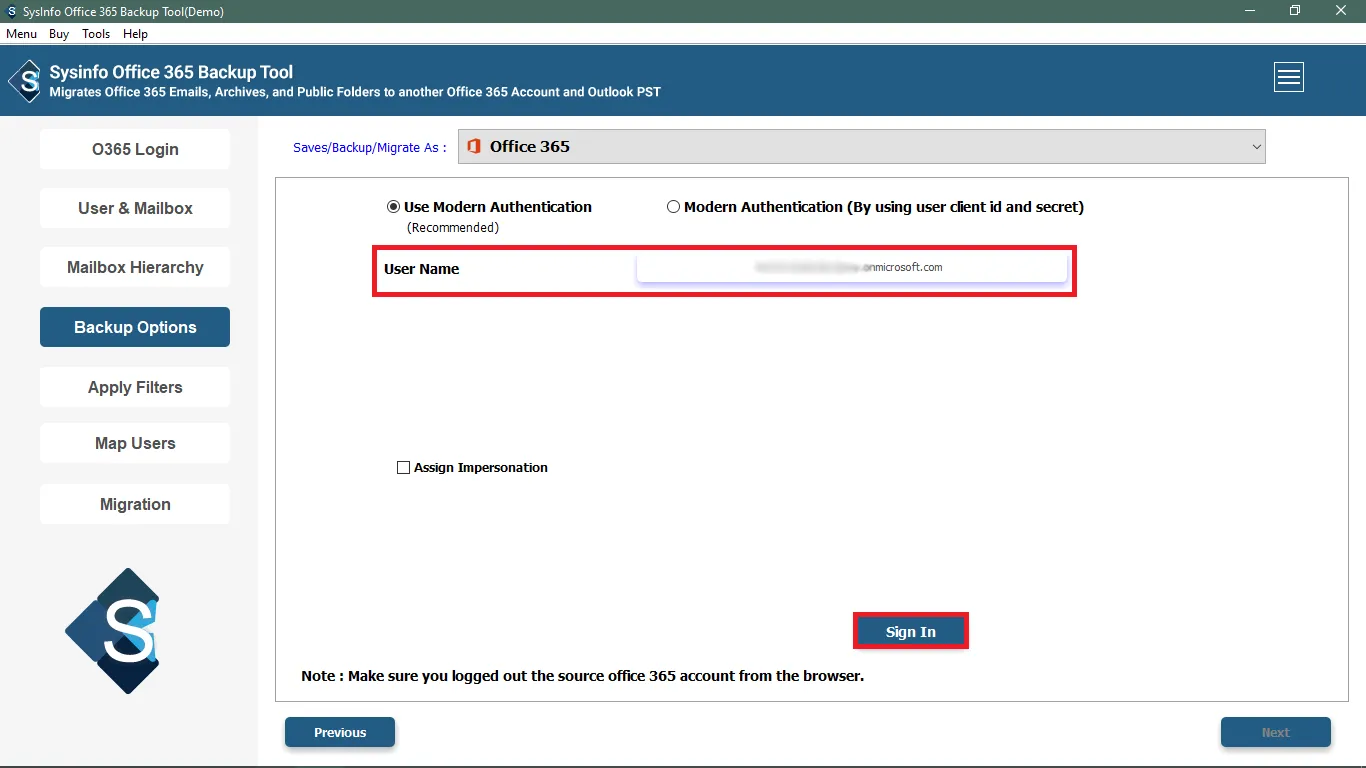Open the Help menu

[135, 34]
